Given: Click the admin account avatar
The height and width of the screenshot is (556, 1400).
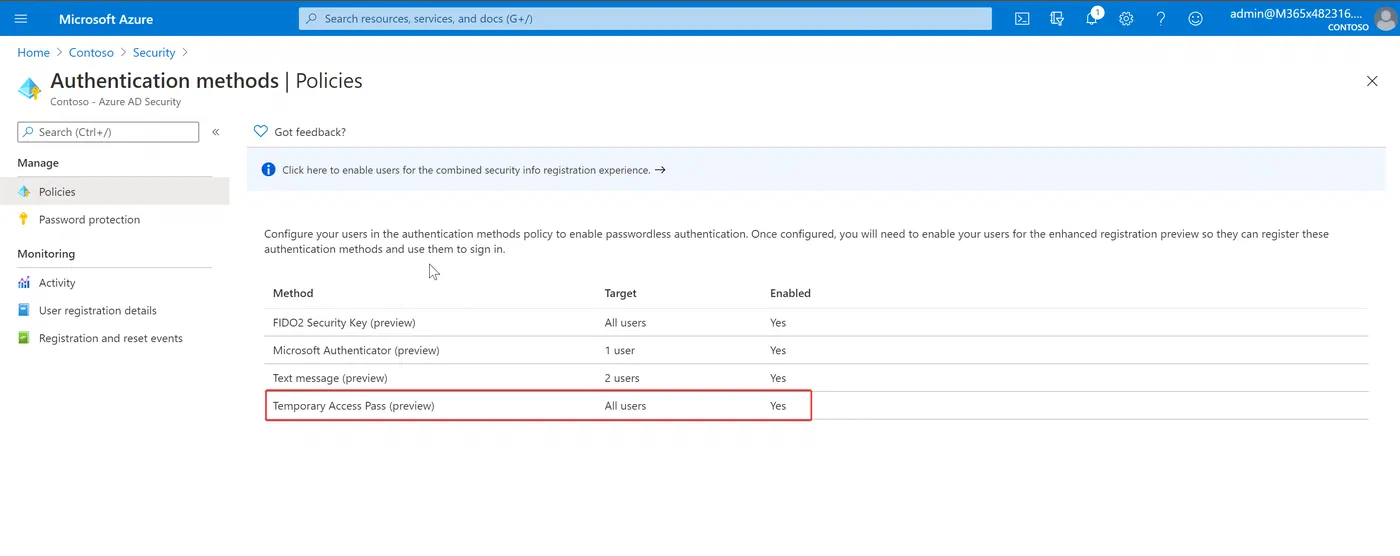Looking at the screenshot, I should tap(1385, 18).
